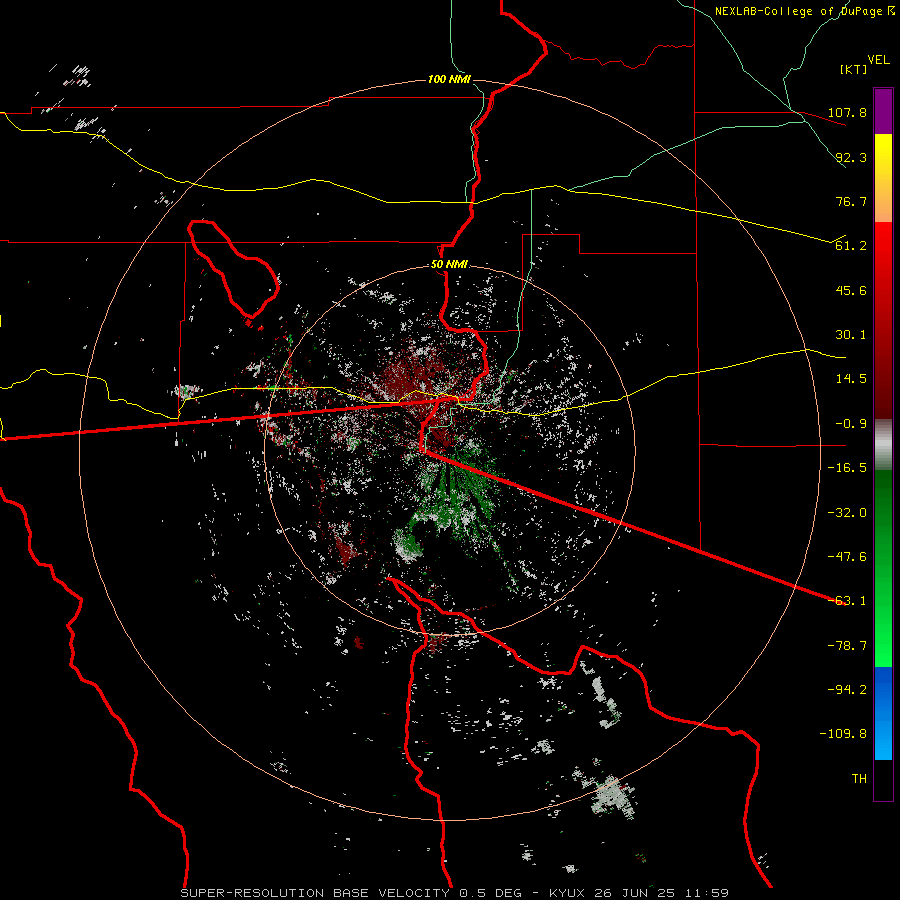Click the -16.5 velocity scale value
The image size is (900, 900).
pos(847,468)
